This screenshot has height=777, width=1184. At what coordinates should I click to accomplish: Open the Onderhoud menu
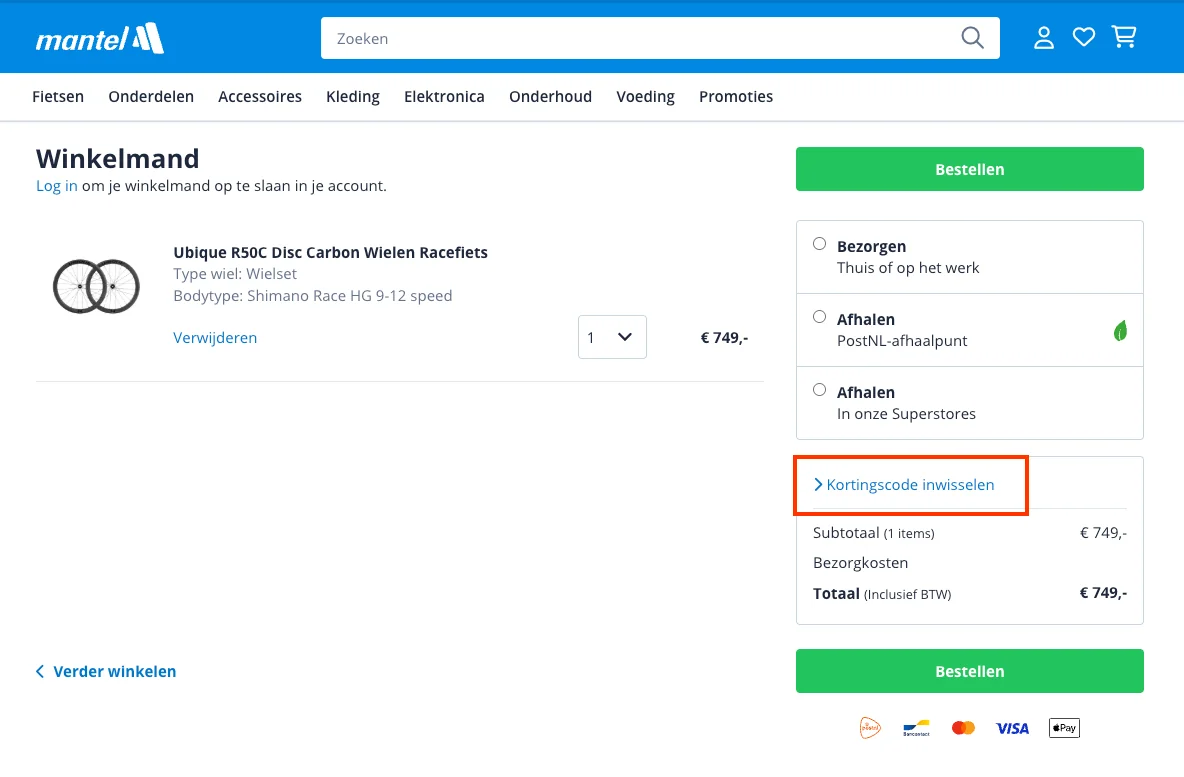tap(550, 97)
